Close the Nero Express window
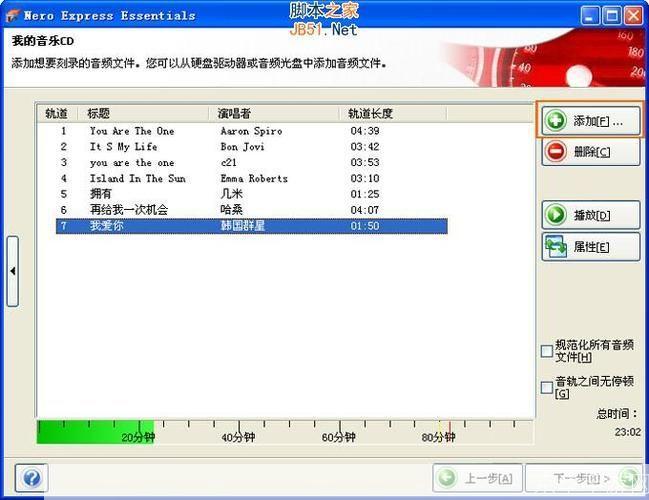The width and height of the screenshot is (649, 500). click(x=633, y=16)
